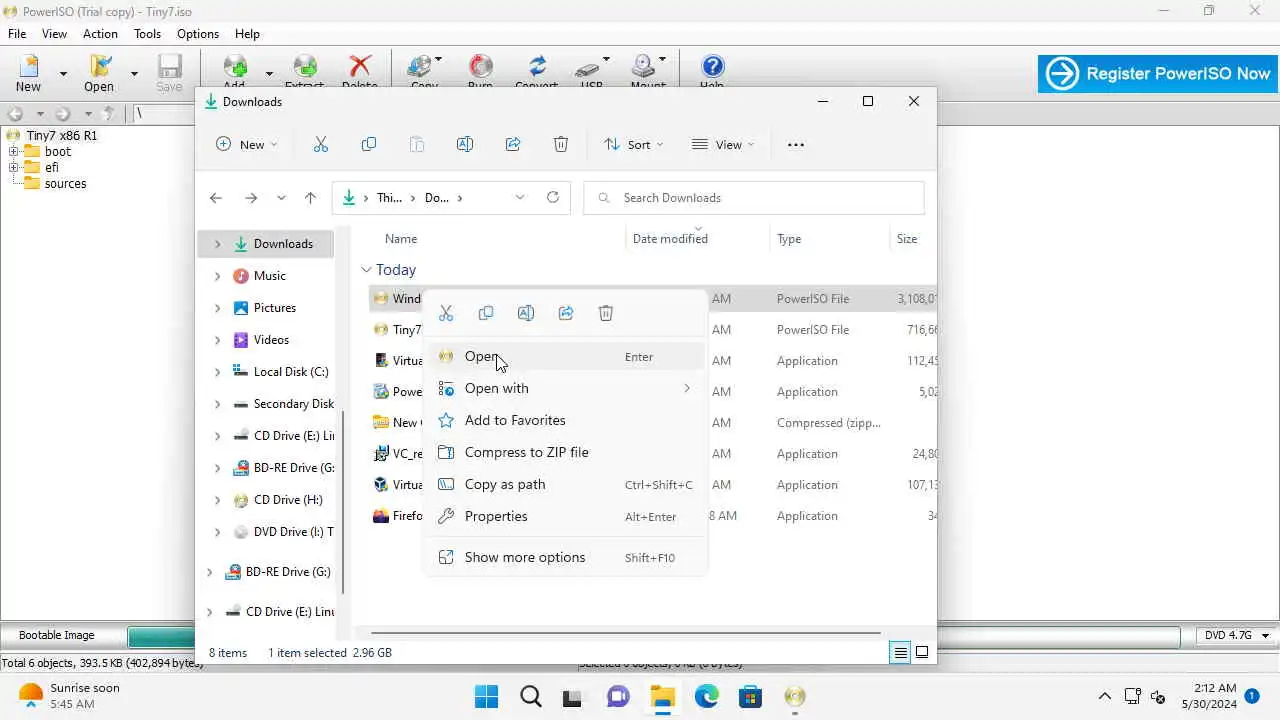Go back in Downloads navigation
This screenshot has height=720, width=1280.
tap(216, 198)
